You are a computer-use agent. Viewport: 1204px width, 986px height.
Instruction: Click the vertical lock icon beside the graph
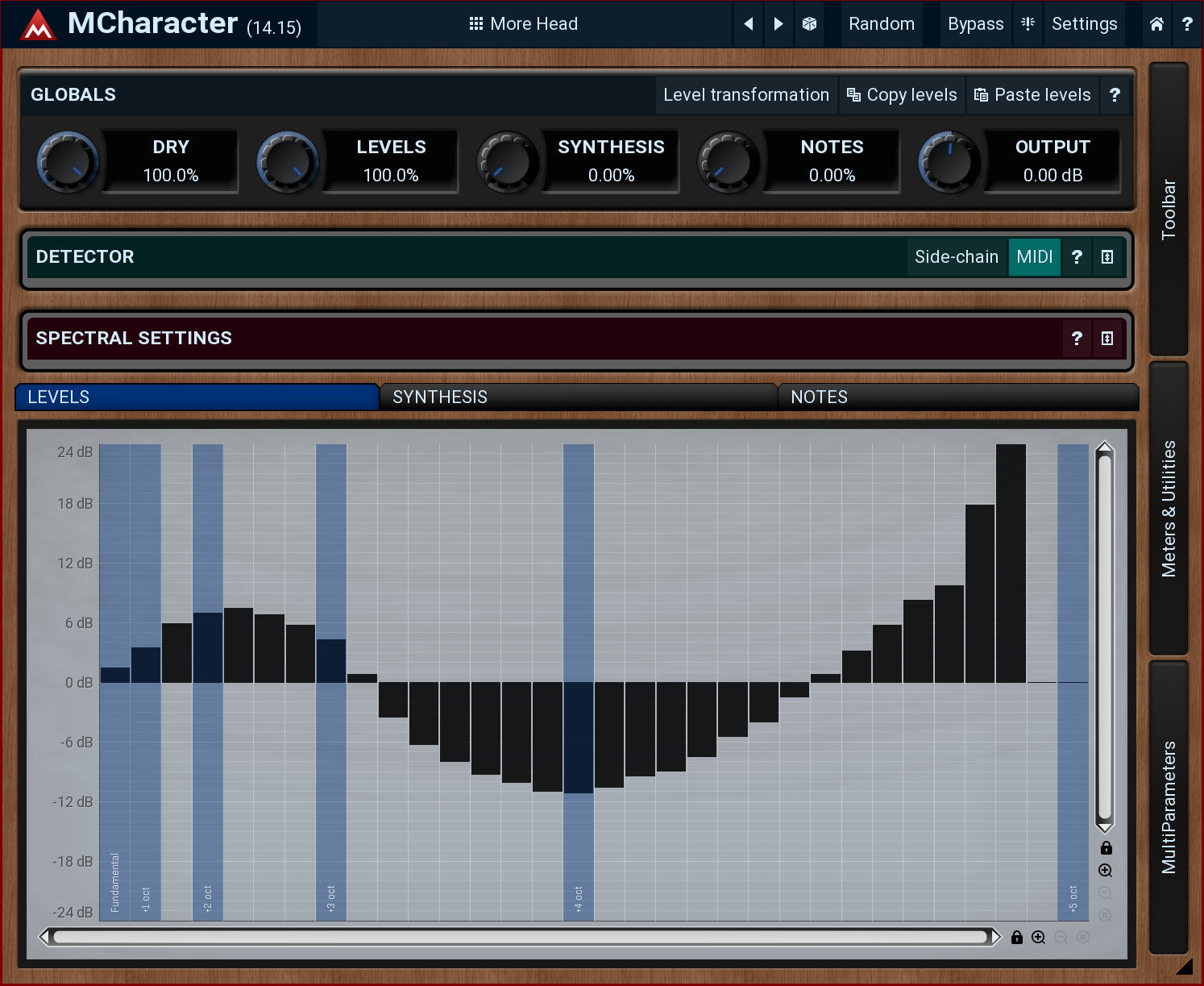pyautogui.click(x=1106, y=847)
